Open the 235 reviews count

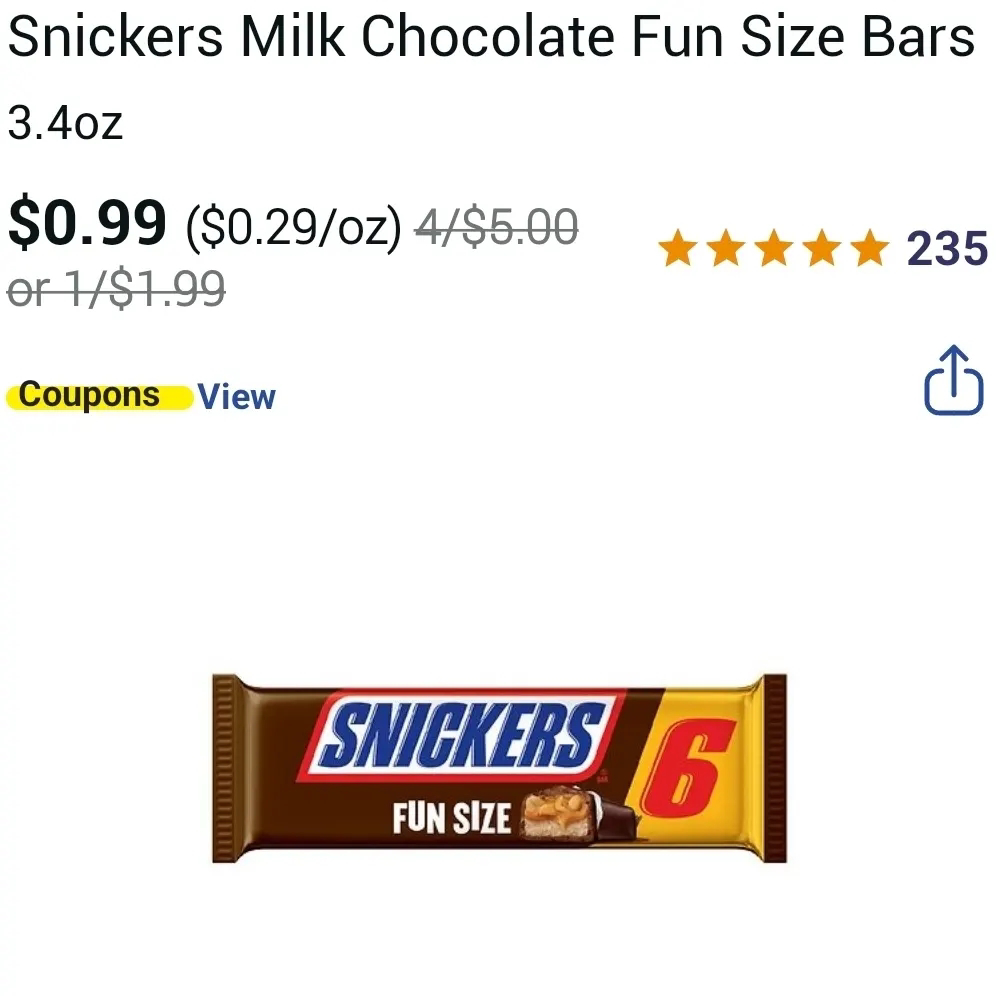click(947, 248)
